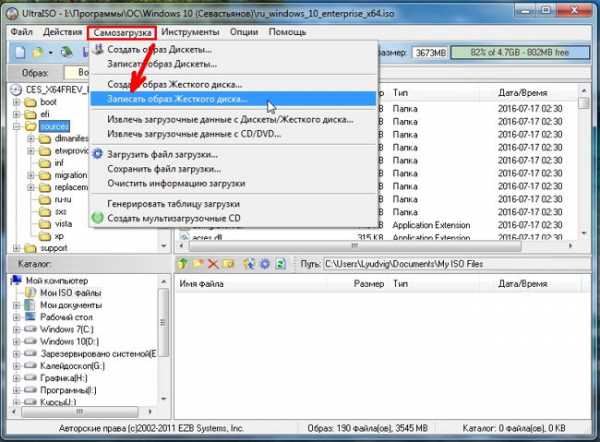Click the Add files icon in catalog toolbar
600x442 pixels.
(x=198, y=264)
